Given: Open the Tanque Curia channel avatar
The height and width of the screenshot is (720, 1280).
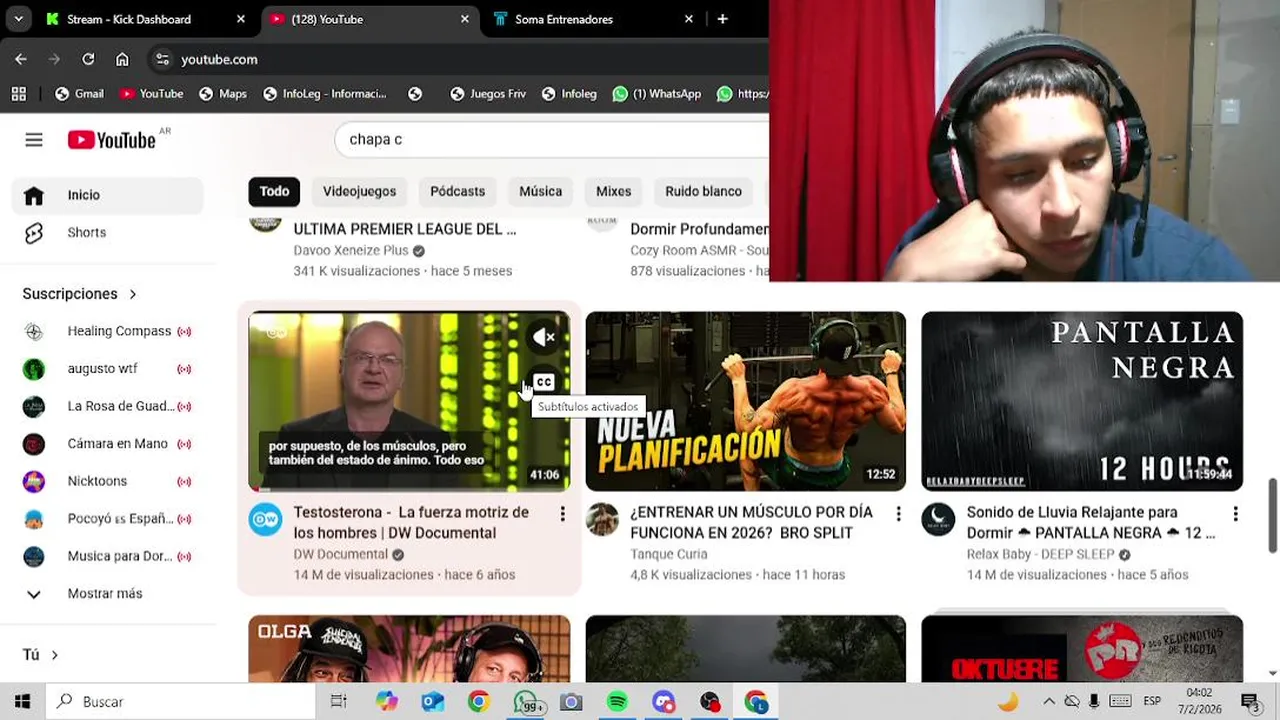Looking at the screenshot, I should 602,519.
